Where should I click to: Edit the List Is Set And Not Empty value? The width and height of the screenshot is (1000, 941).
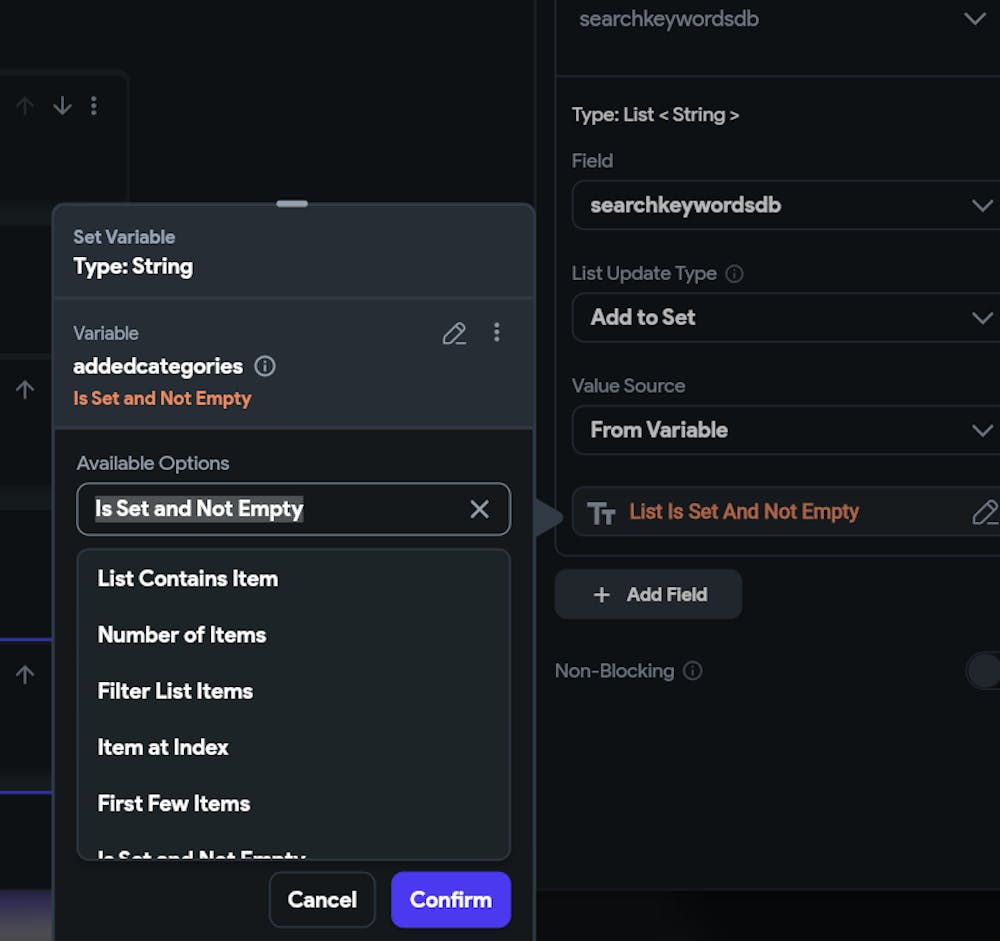coord(984,513)
